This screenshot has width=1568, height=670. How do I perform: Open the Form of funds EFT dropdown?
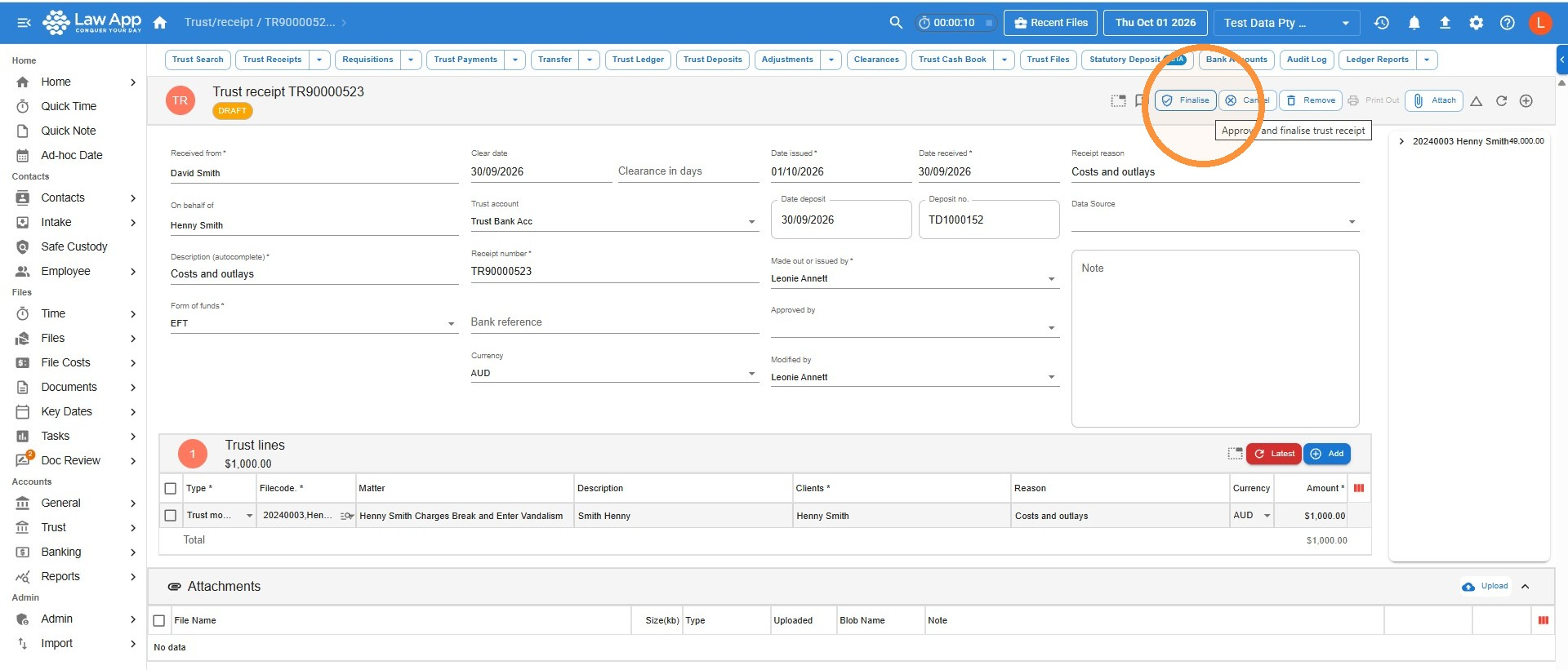click(x=314, y=323)
